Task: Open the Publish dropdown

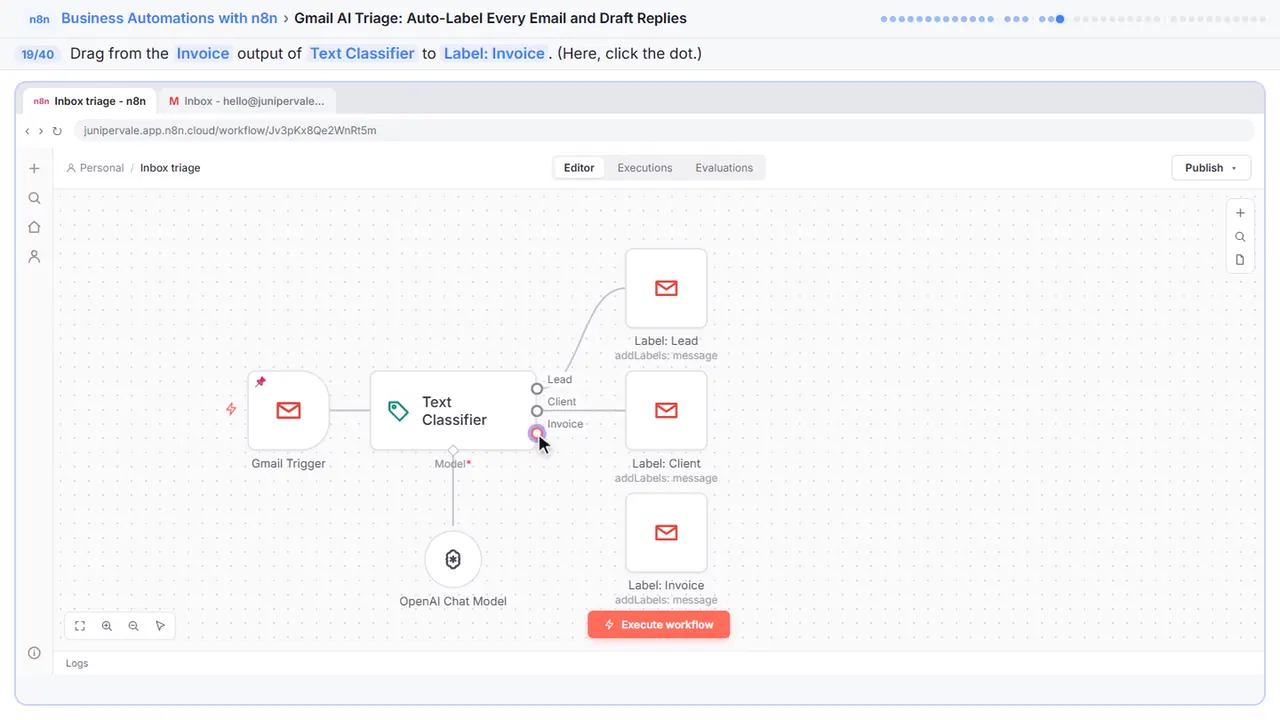Action: coord(1211,168)
